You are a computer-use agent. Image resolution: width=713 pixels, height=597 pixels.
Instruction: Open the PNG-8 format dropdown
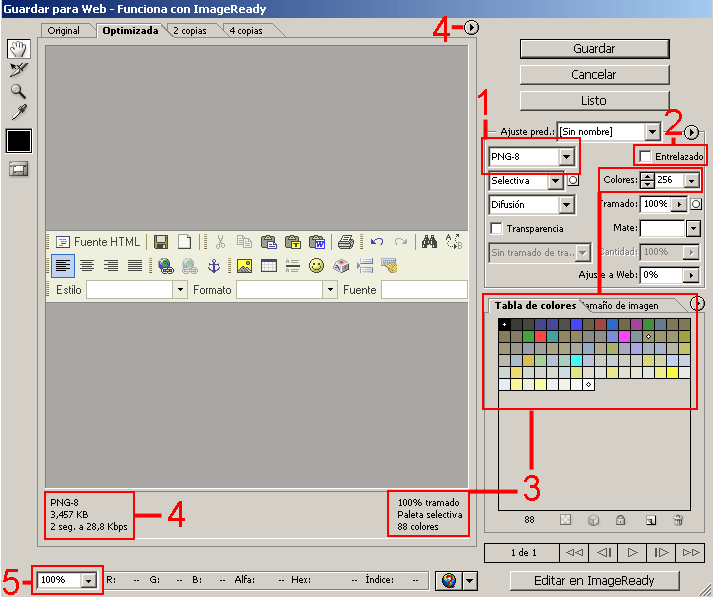pyautogui.click(x=567, y=157)
